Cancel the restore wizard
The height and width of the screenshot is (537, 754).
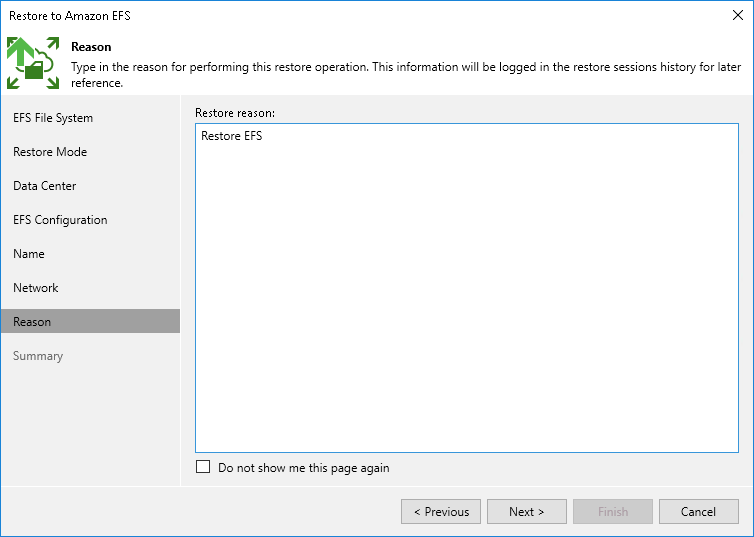698,512
